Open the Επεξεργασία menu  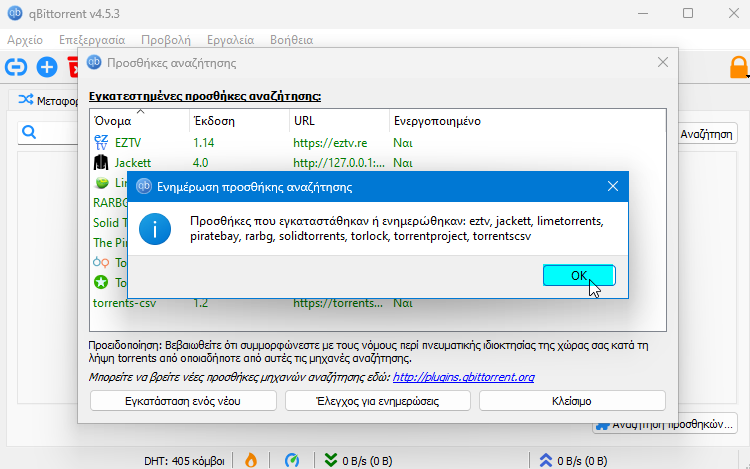(x=92, y=40)
